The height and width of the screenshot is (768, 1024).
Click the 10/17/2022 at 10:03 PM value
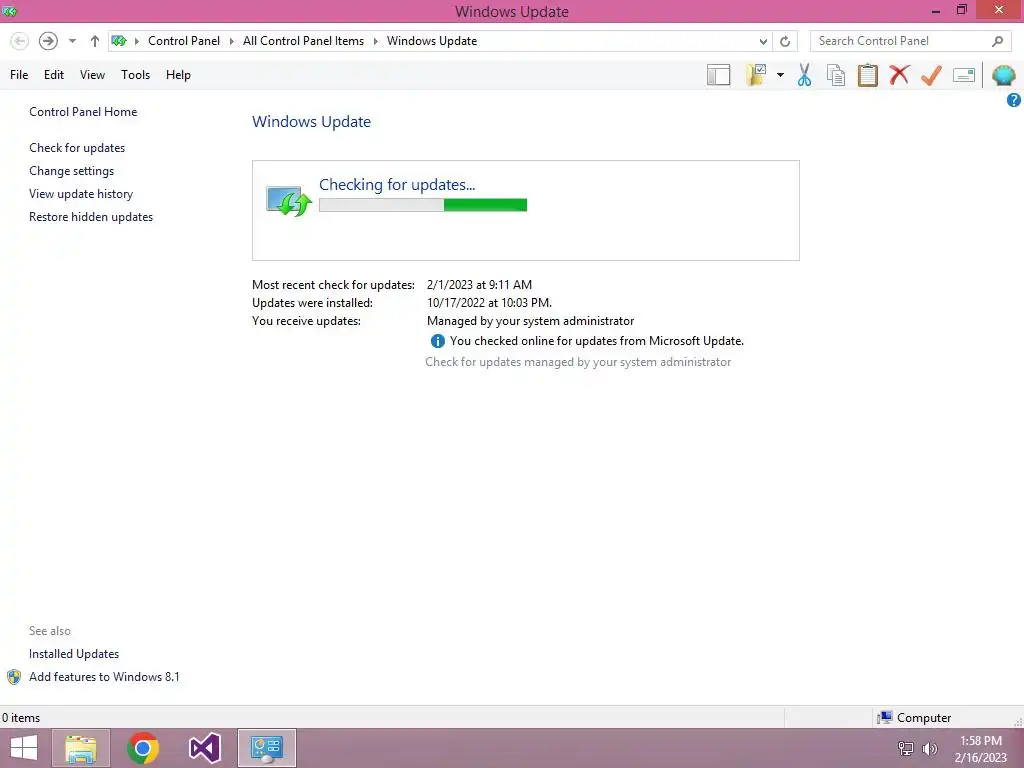click(489, 303)
